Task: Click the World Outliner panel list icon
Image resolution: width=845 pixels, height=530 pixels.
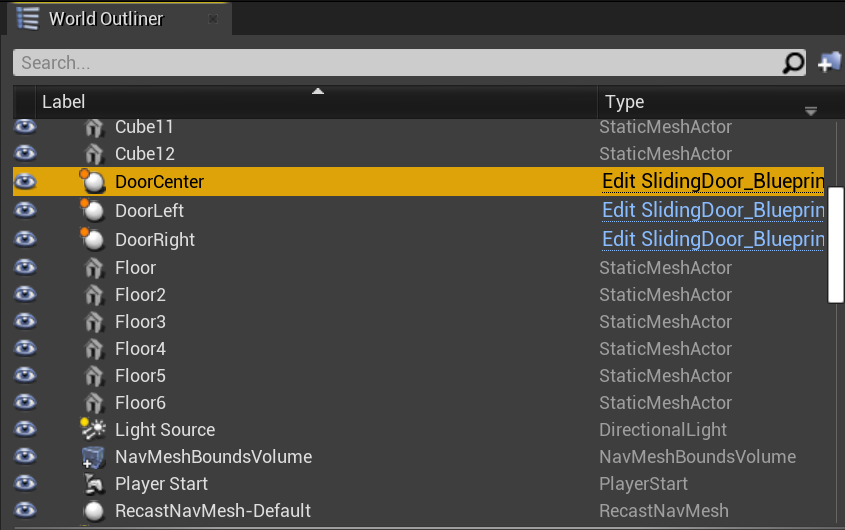Action: pyautogui.click(x=27, y=18)
